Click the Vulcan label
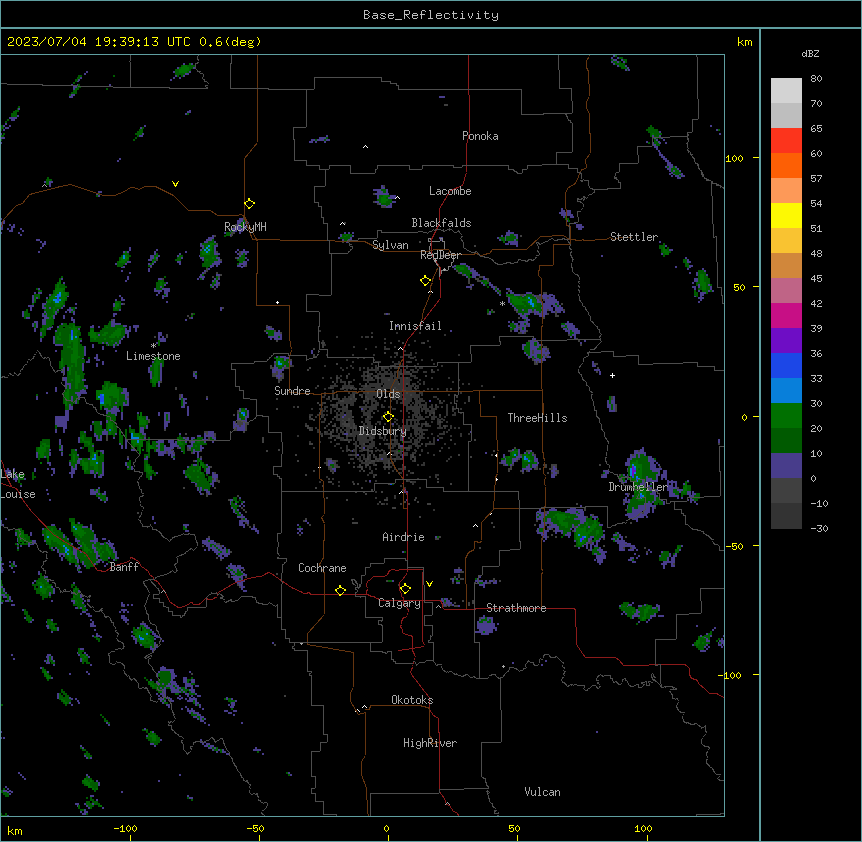The width and height of the screenshot is (862, 842). tap(542, 792)
